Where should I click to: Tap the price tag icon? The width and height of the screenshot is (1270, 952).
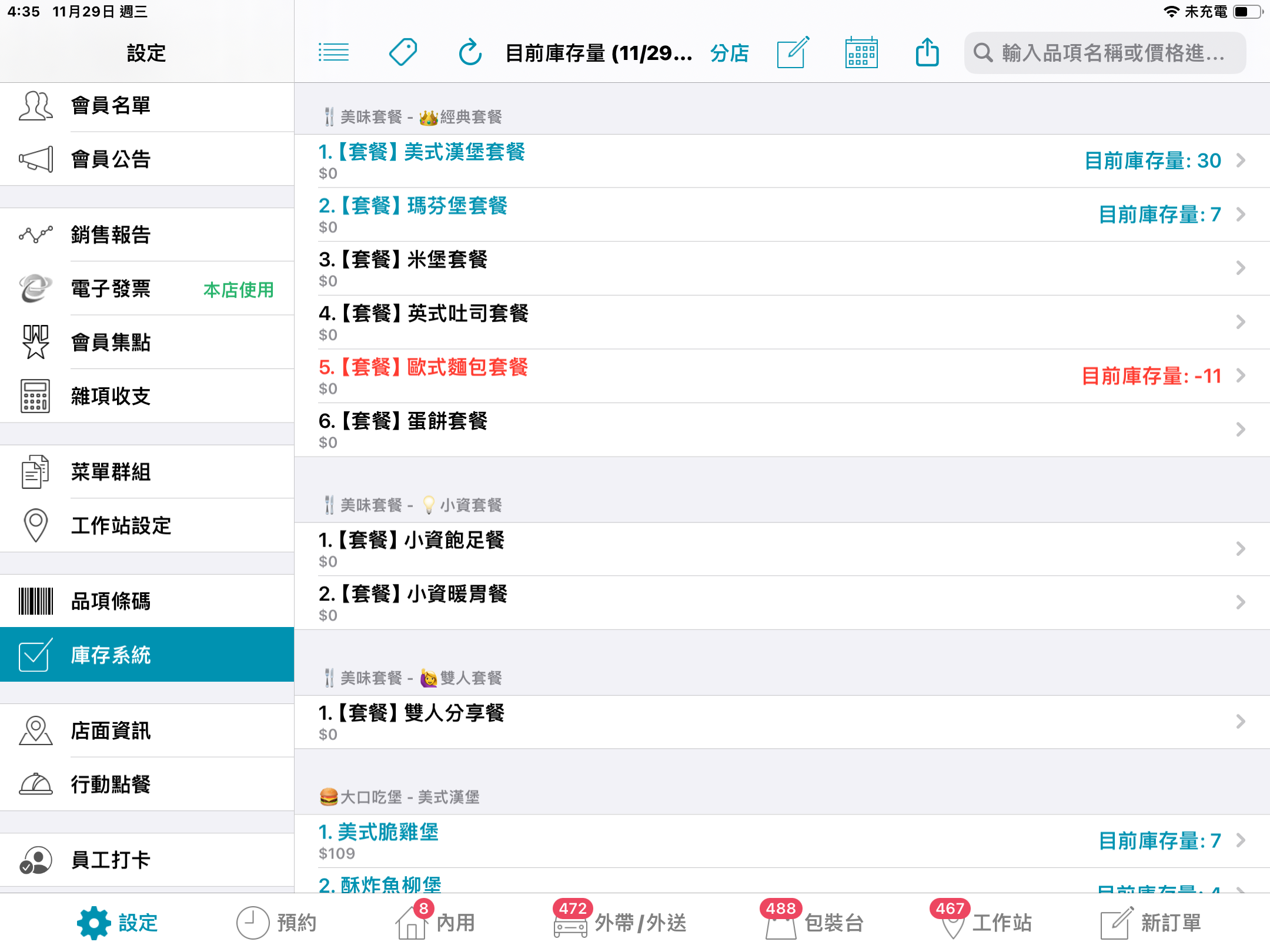[403, 53]
